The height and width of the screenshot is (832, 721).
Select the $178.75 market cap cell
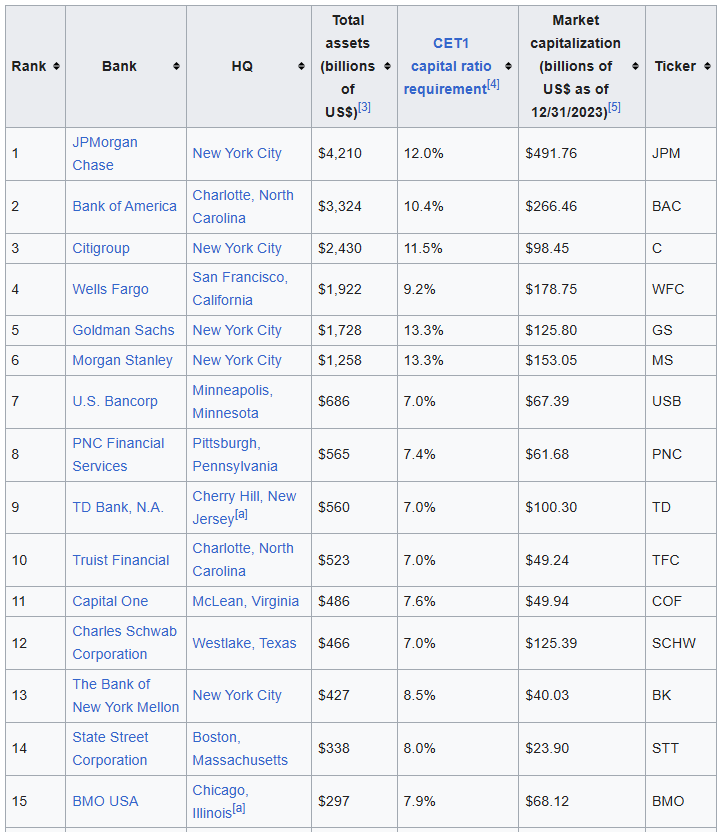pos(582,289)
